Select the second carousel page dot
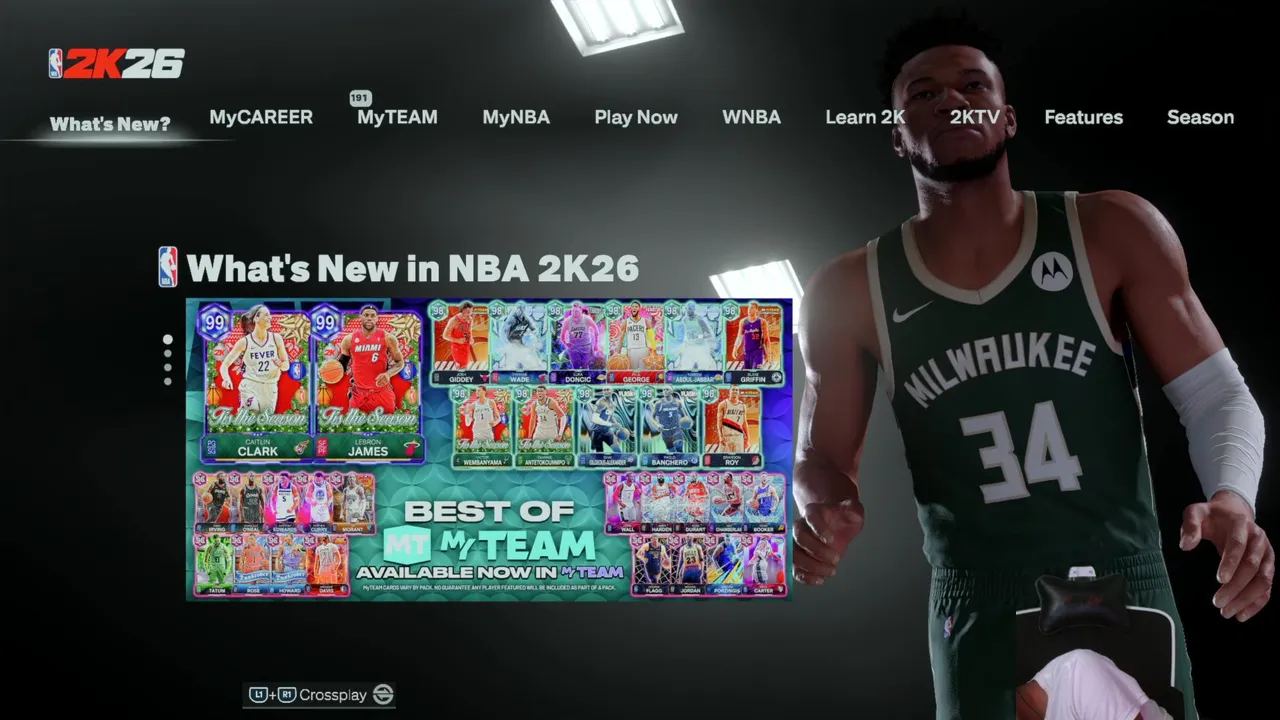1280x720 pixels. coord(167,355)
